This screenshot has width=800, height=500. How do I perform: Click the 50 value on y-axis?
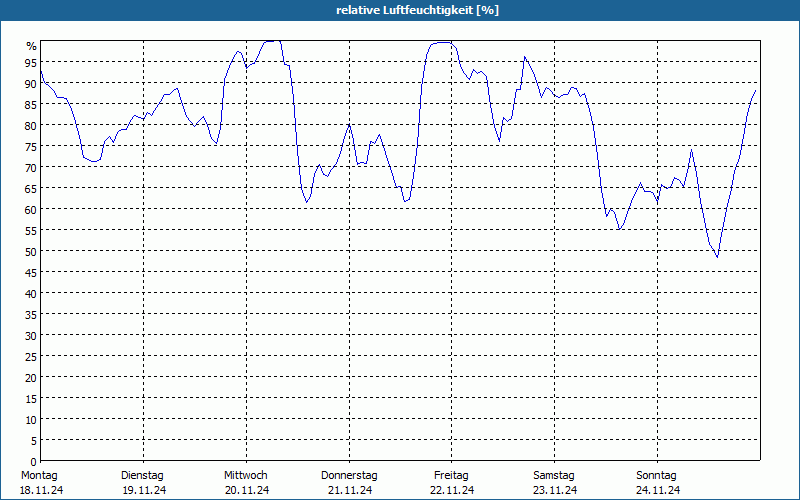[x=31, y=252]
